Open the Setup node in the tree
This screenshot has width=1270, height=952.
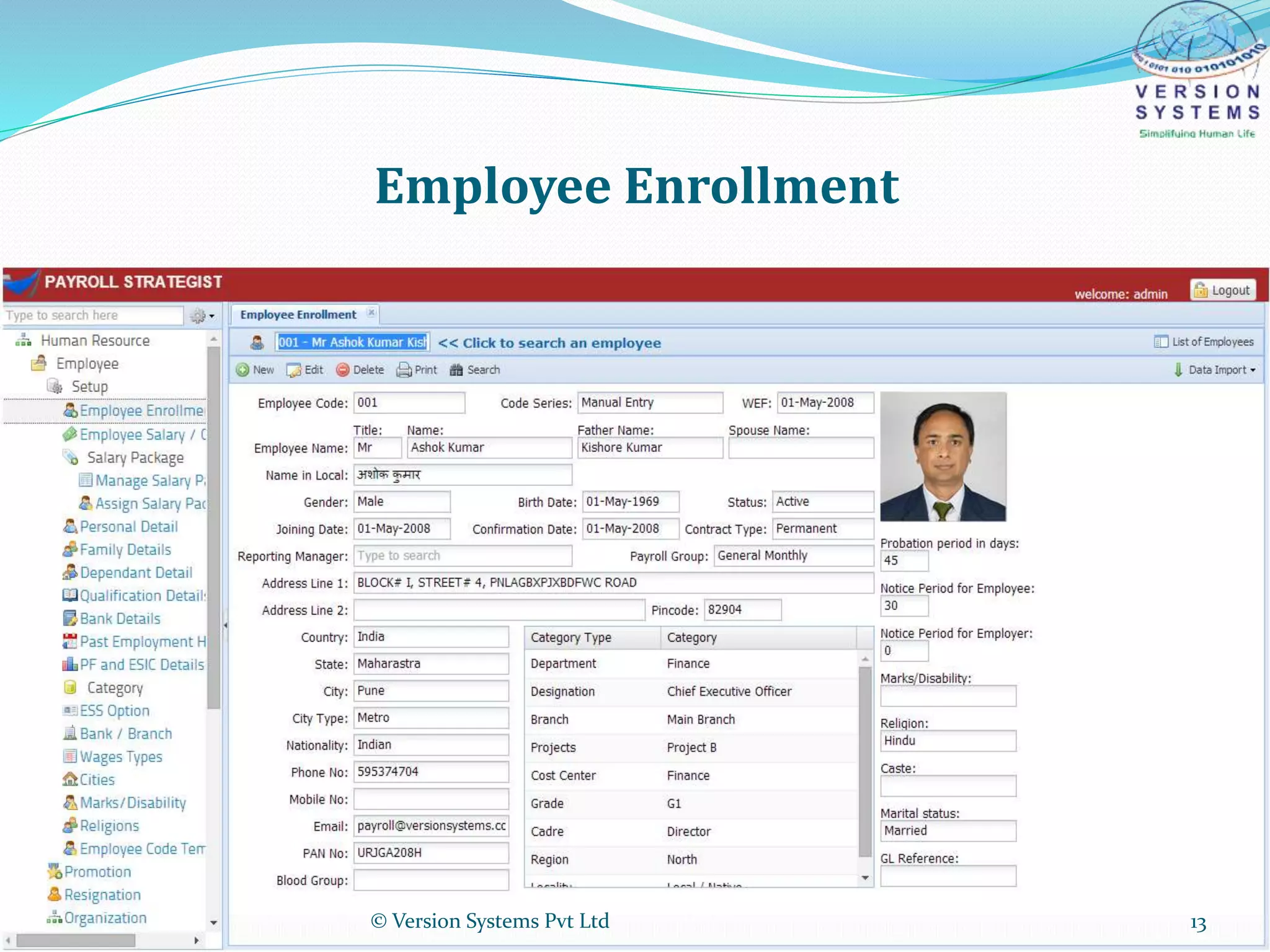tap(89, 386)
